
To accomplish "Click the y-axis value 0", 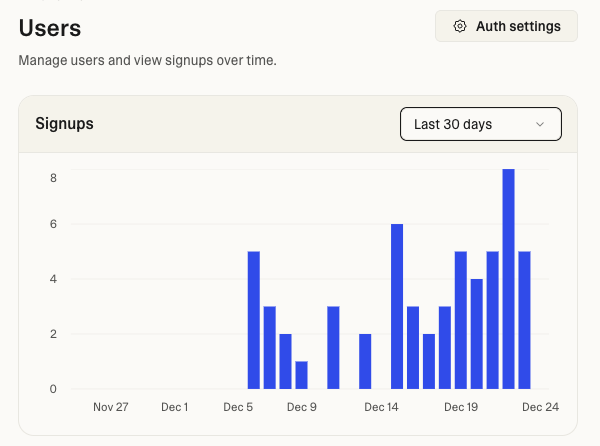I will (53, 389).
